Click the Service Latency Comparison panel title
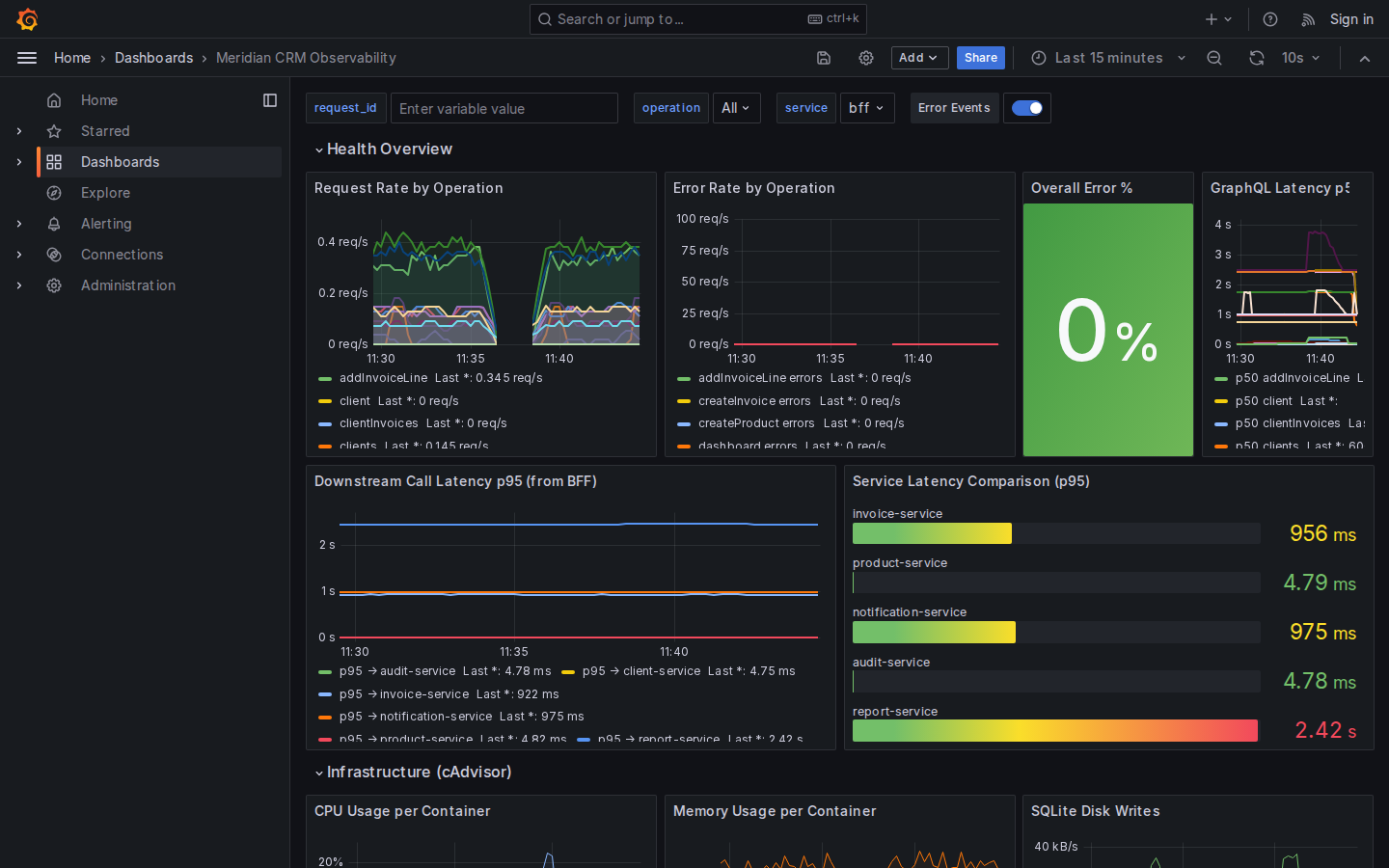 coord(970,481)
